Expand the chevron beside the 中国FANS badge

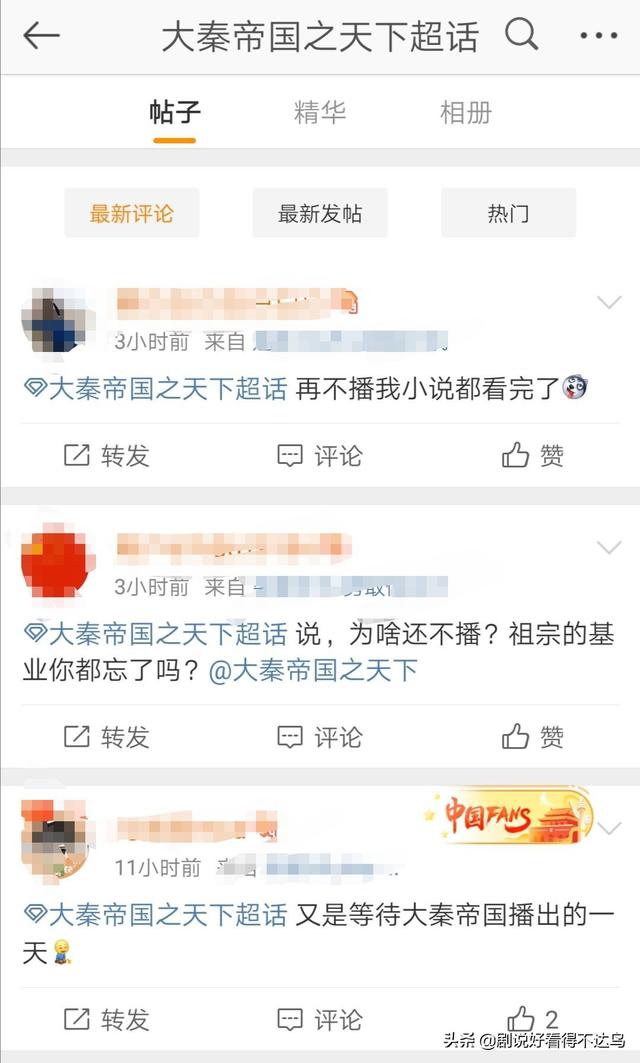pos(609,828)
